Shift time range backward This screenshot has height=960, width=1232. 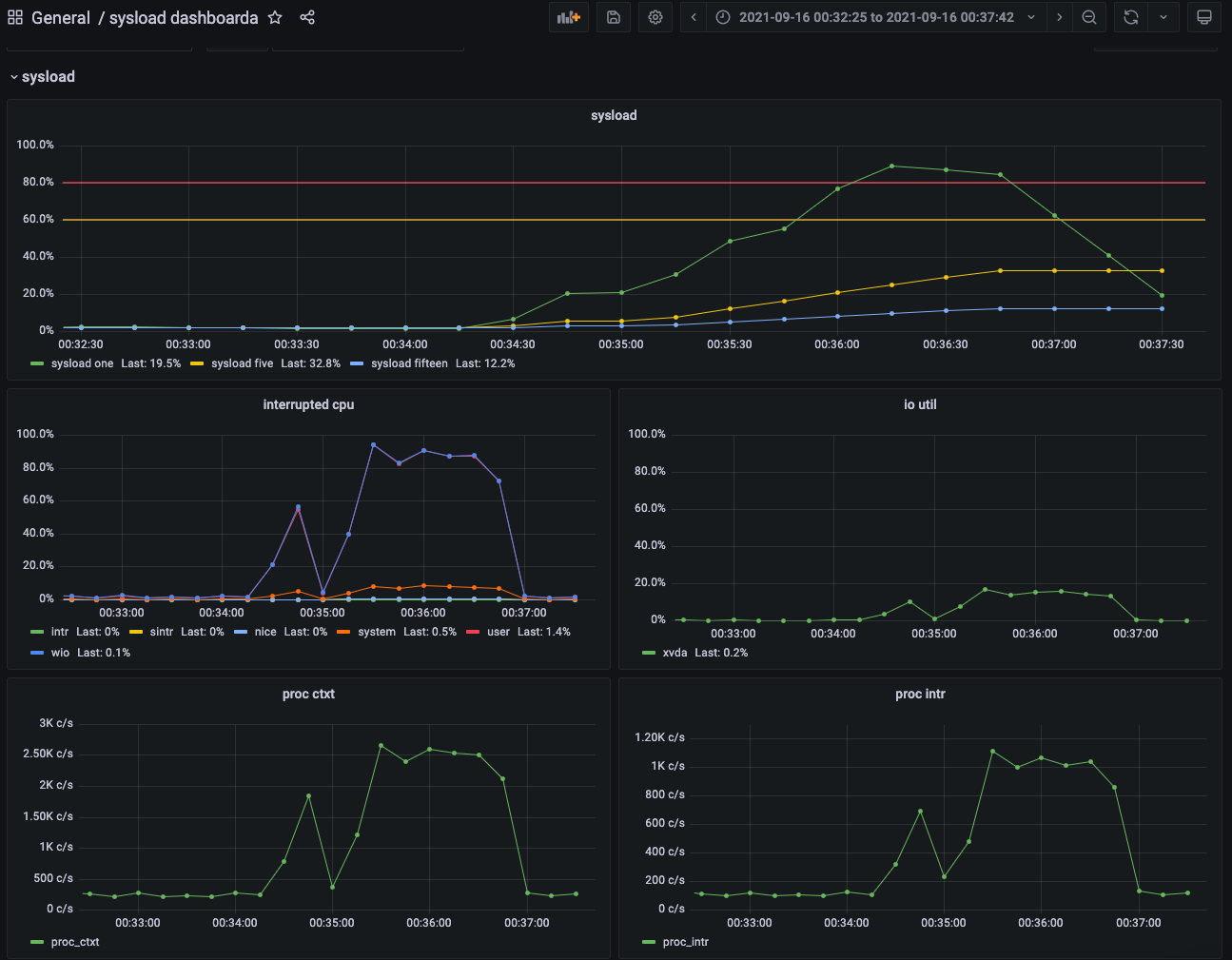point(694,17)
